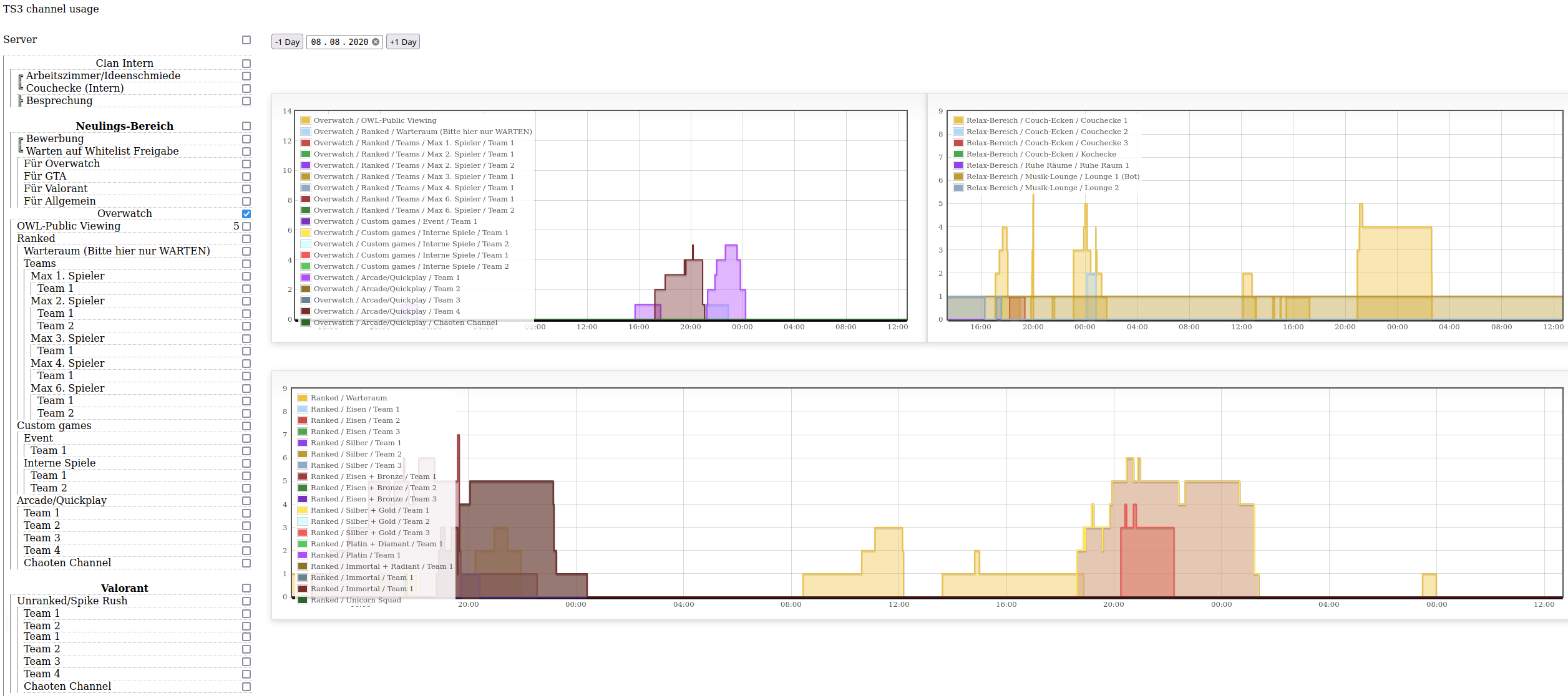The height and width of the screenshot is (696, 1568).
Task: Click the Kochecke green legend swatch
Action: (x=958, y=154)
